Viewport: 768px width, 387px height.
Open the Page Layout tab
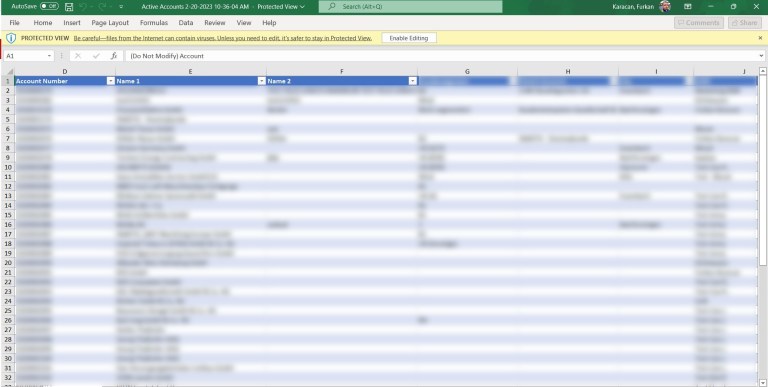click(110, 23)
